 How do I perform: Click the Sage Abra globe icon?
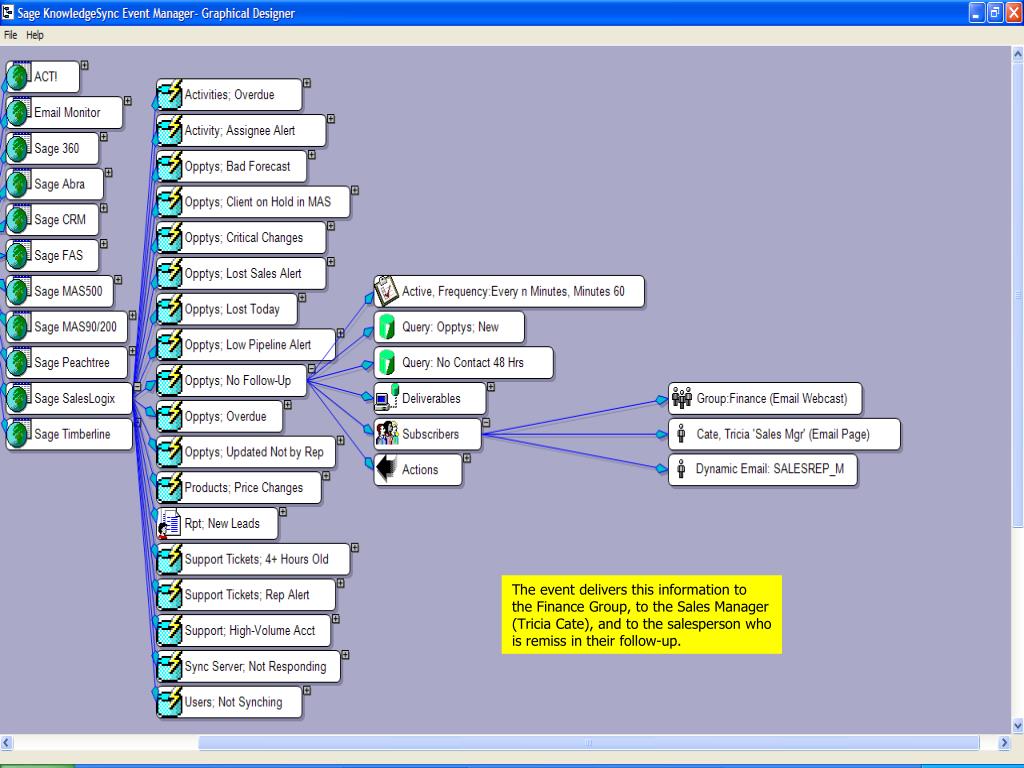tap(19, 184)
